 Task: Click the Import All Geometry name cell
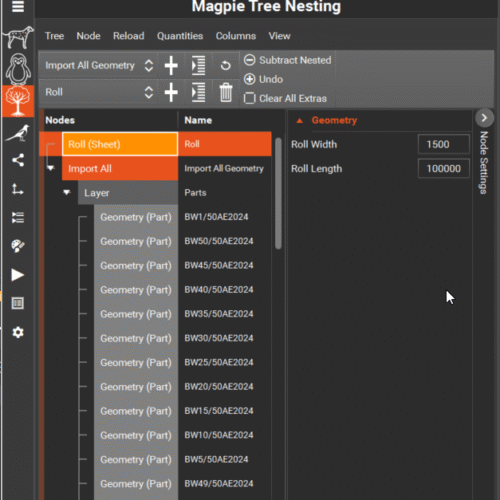225,168
